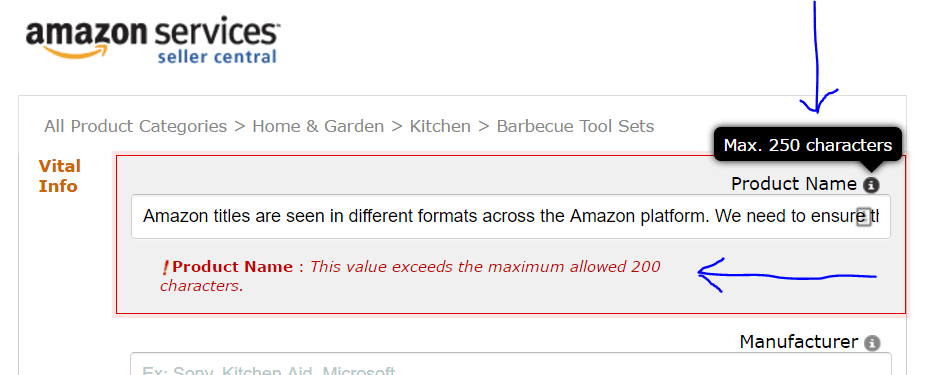Screen dimensions: 934x375
Task: Focus the Manufacturer text field
Action: pos(510,364)
